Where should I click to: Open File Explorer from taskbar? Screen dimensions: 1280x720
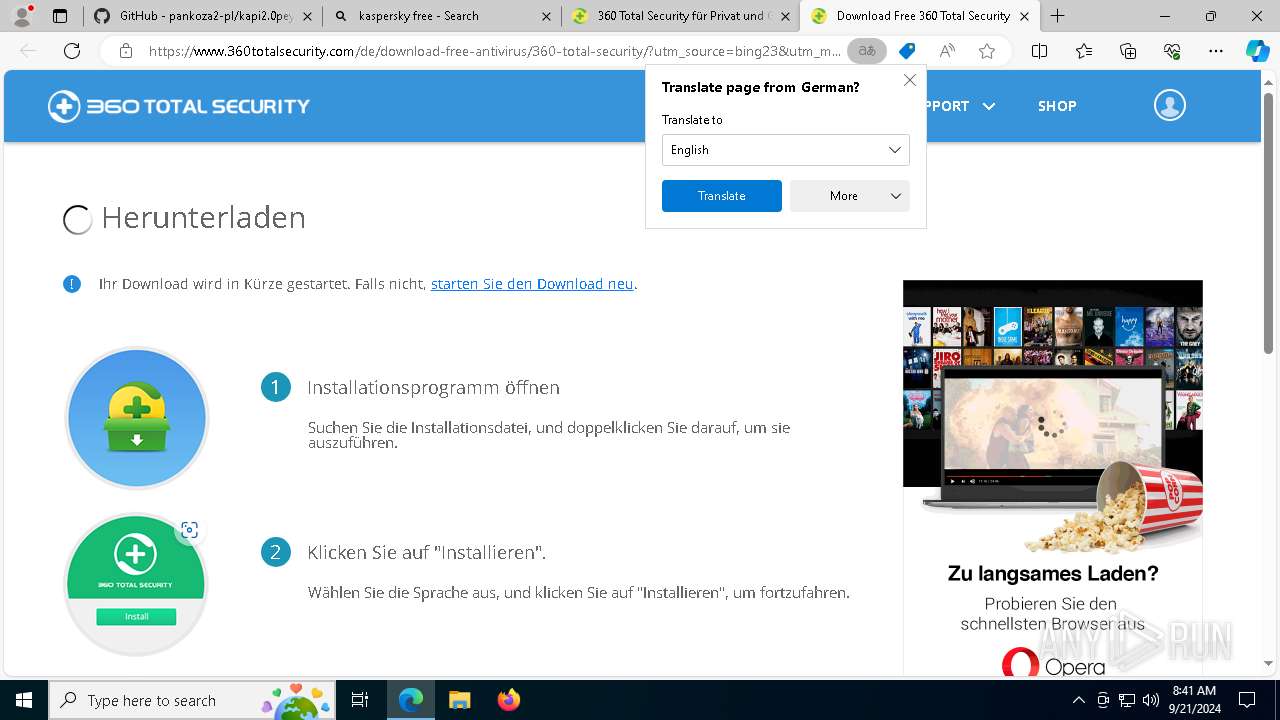pyautogui.click(x=459, y=700)
